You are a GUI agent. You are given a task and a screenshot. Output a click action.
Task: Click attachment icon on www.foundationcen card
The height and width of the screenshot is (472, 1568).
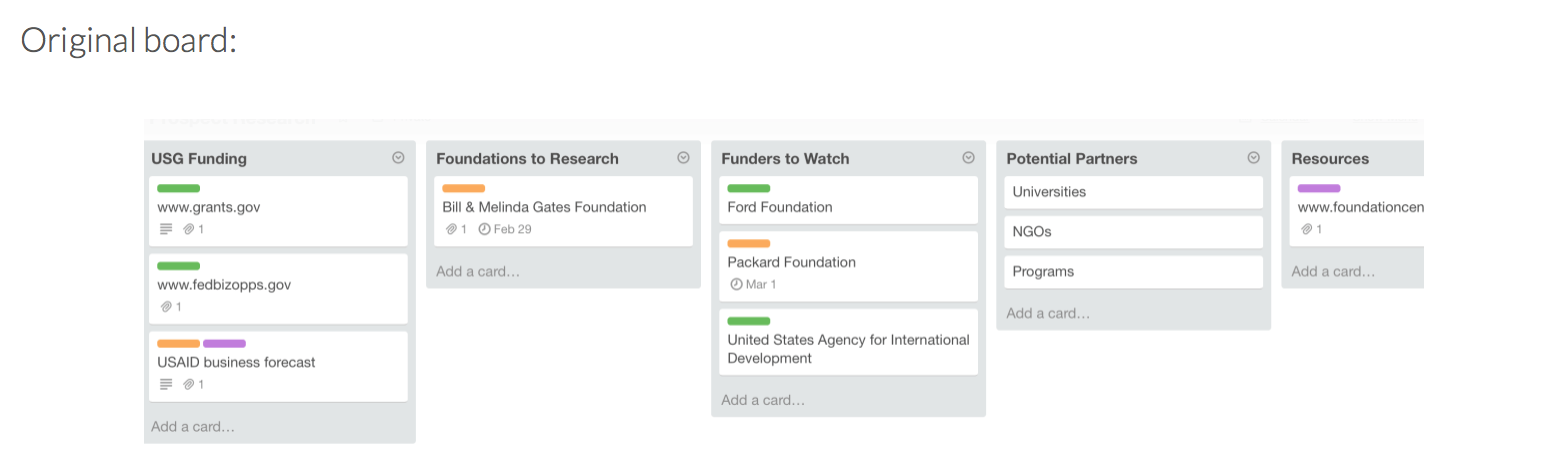tap(1306, 229)
